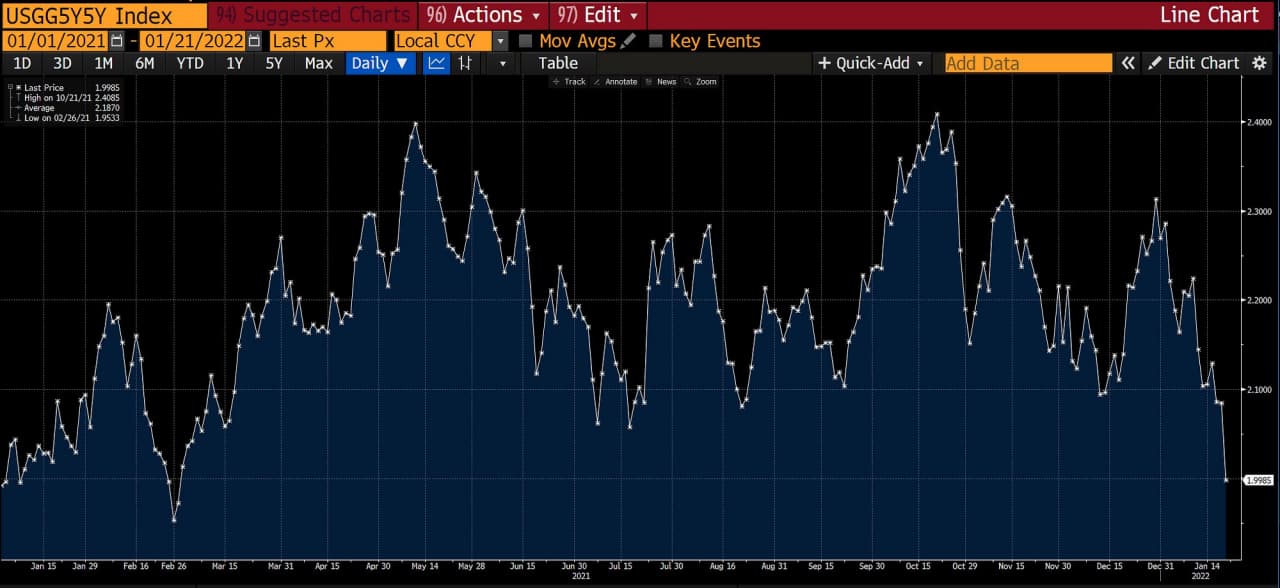
Task: Open chart settings gear icon
Action: (x=1259, y=63)
